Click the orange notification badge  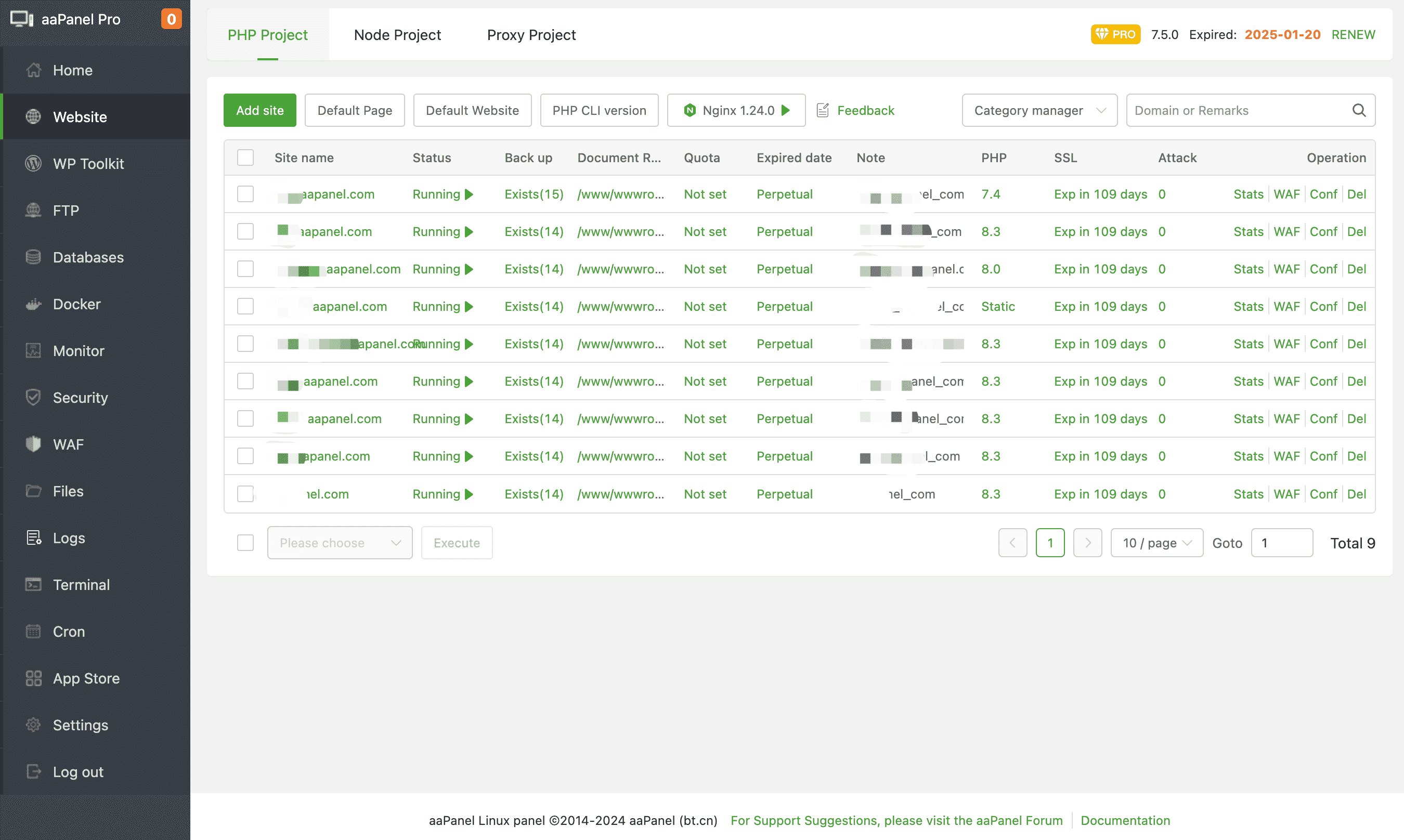click(171, 19)
